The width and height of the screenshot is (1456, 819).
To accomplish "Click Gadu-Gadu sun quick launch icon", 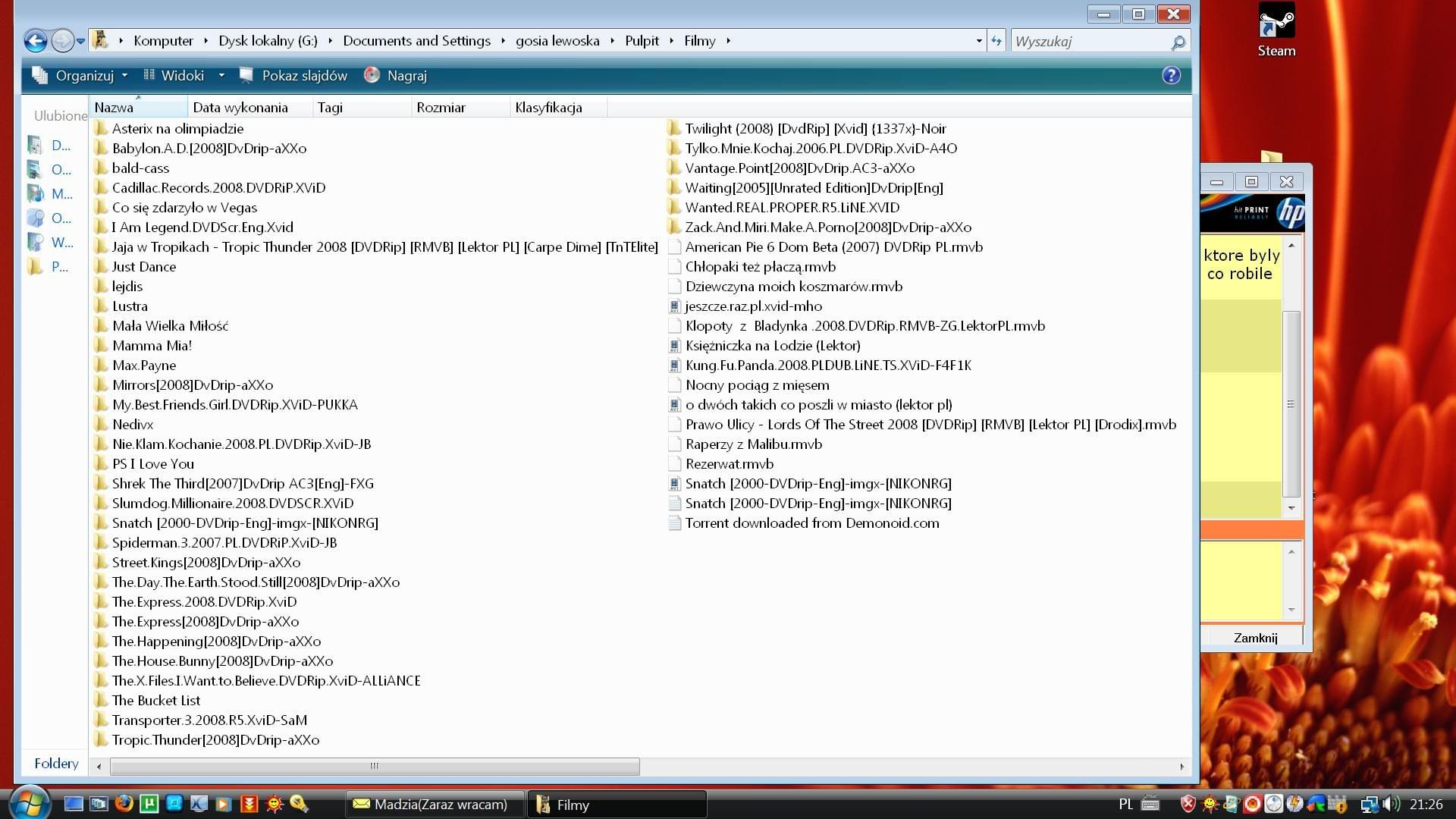I will point(274,805).
